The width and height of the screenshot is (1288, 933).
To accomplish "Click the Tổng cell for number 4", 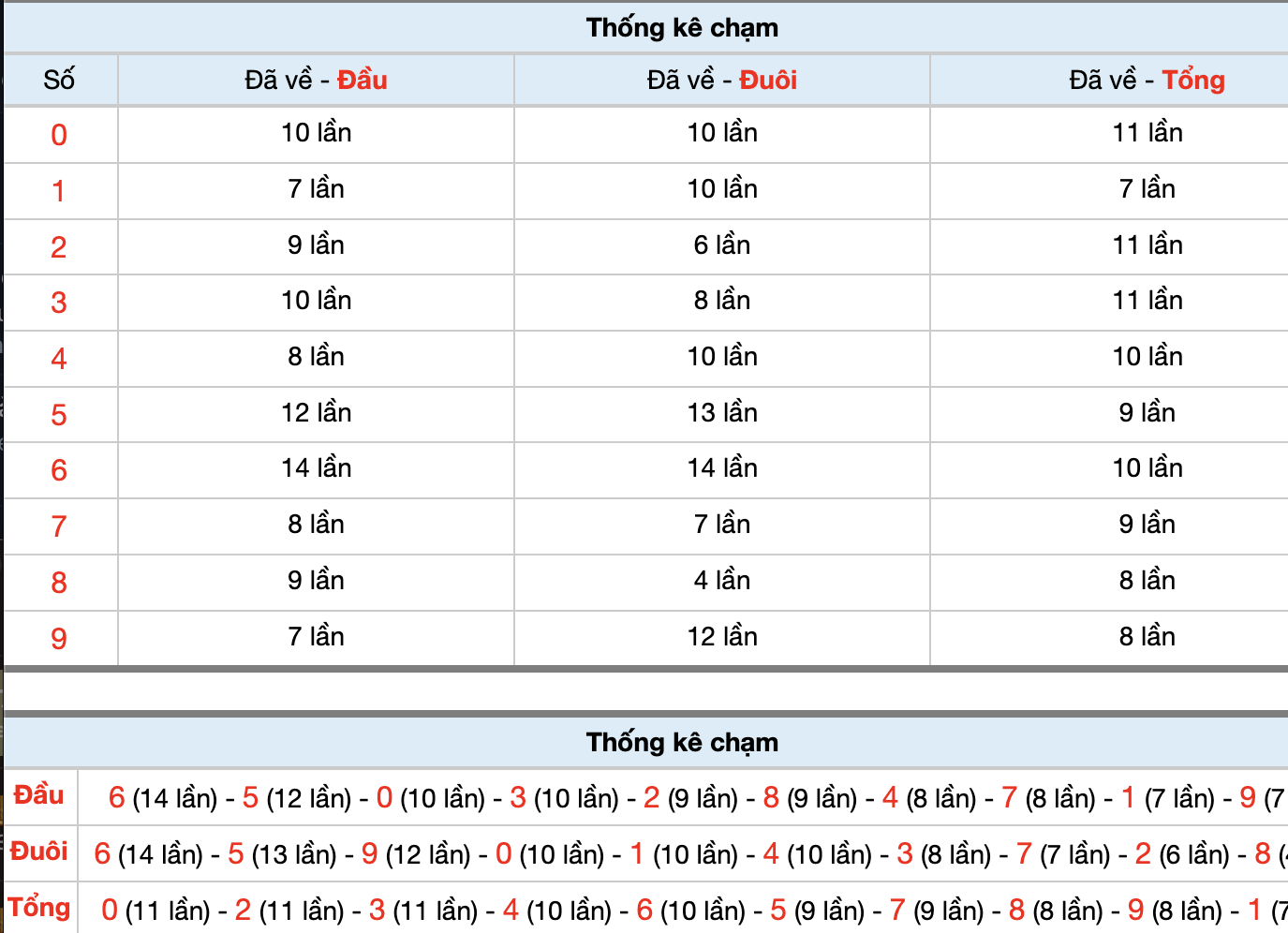I will [x=1147, y=357].
